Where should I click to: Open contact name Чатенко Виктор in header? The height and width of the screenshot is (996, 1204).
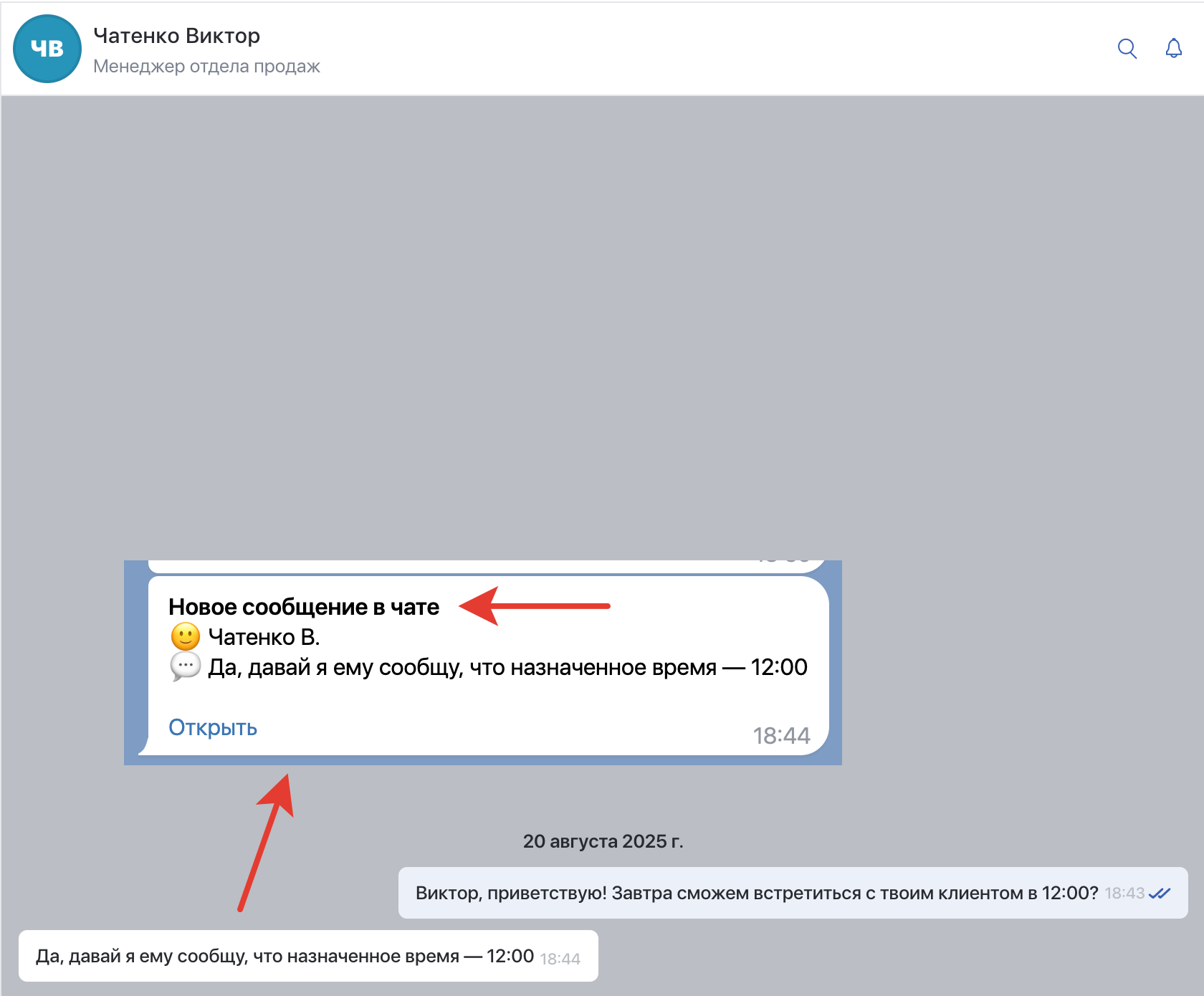(x=177, y=36)
